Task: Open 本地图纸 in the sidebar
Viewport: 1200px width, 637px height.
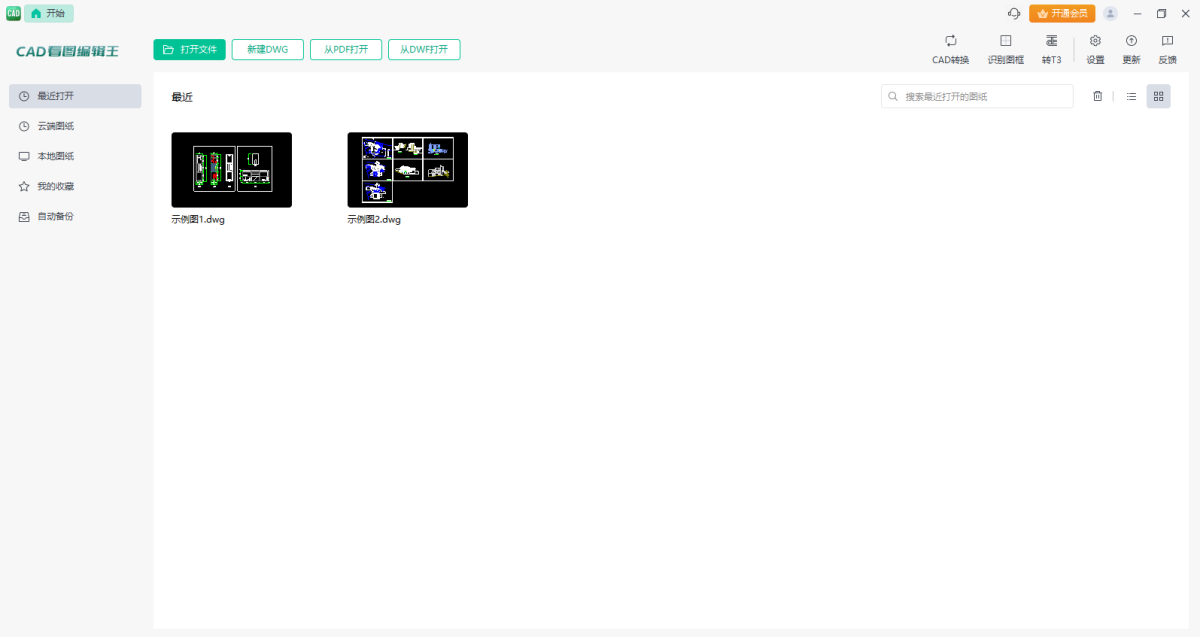Action: click(75, 156)
